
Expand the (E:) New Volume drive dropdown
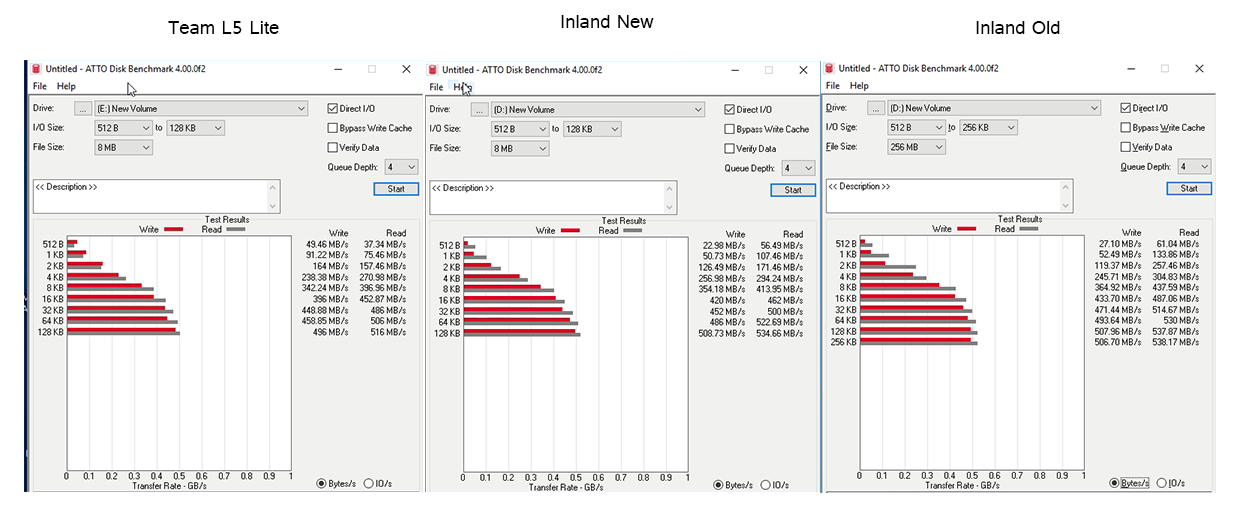[x=301, y=108]
